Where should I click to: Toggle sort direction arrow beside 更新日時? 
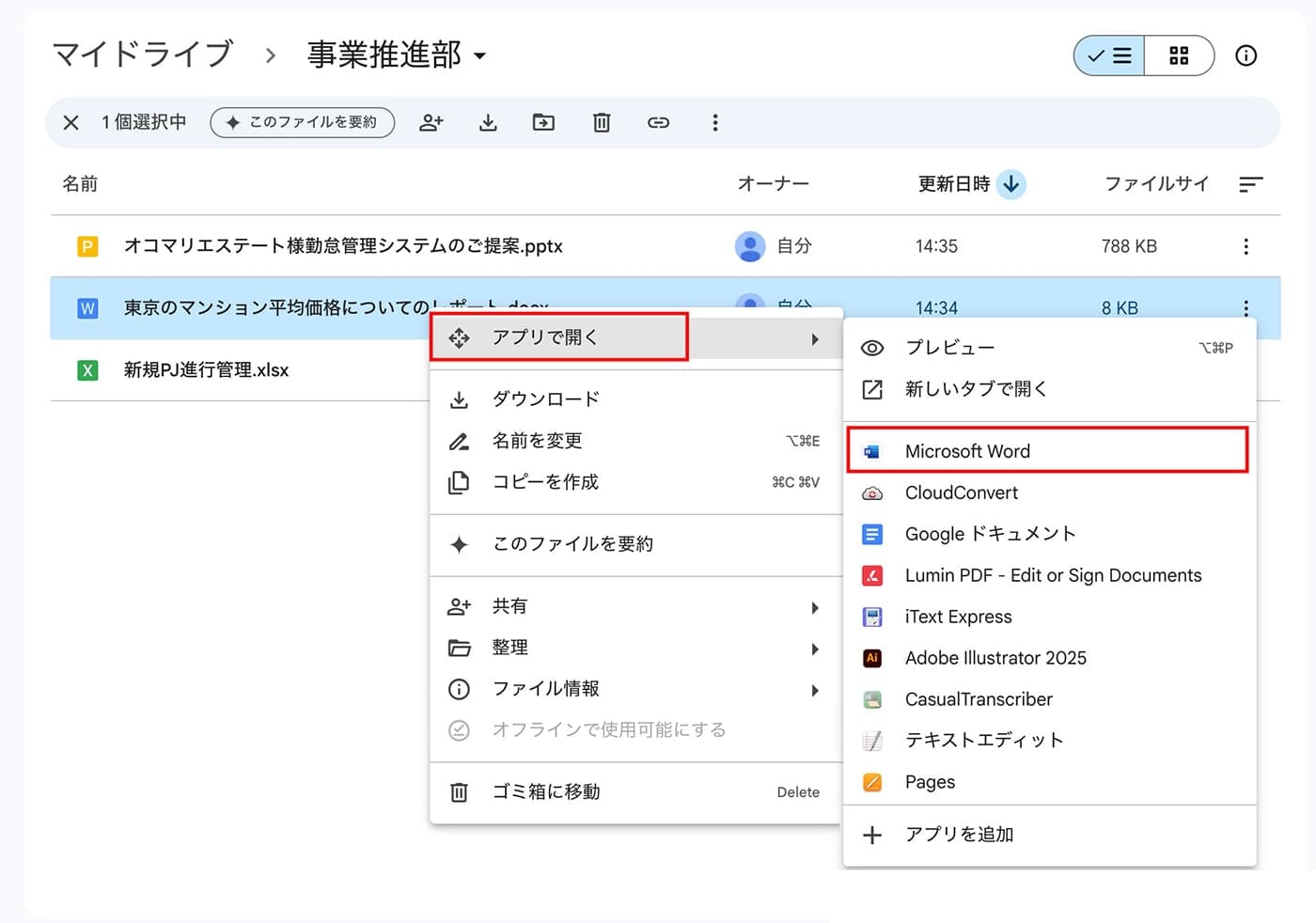pos(1011,184)
